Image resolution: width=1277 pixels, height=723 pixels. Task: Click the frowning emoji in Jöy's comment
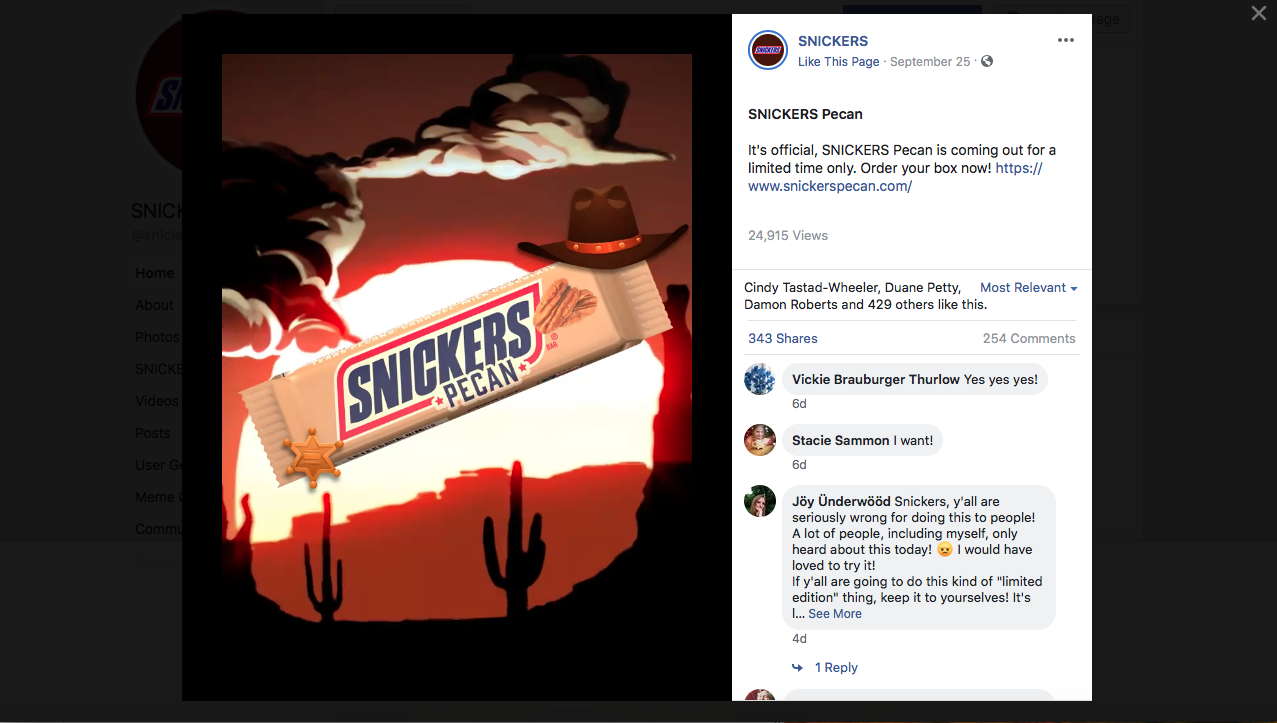[x=943, y=549]
